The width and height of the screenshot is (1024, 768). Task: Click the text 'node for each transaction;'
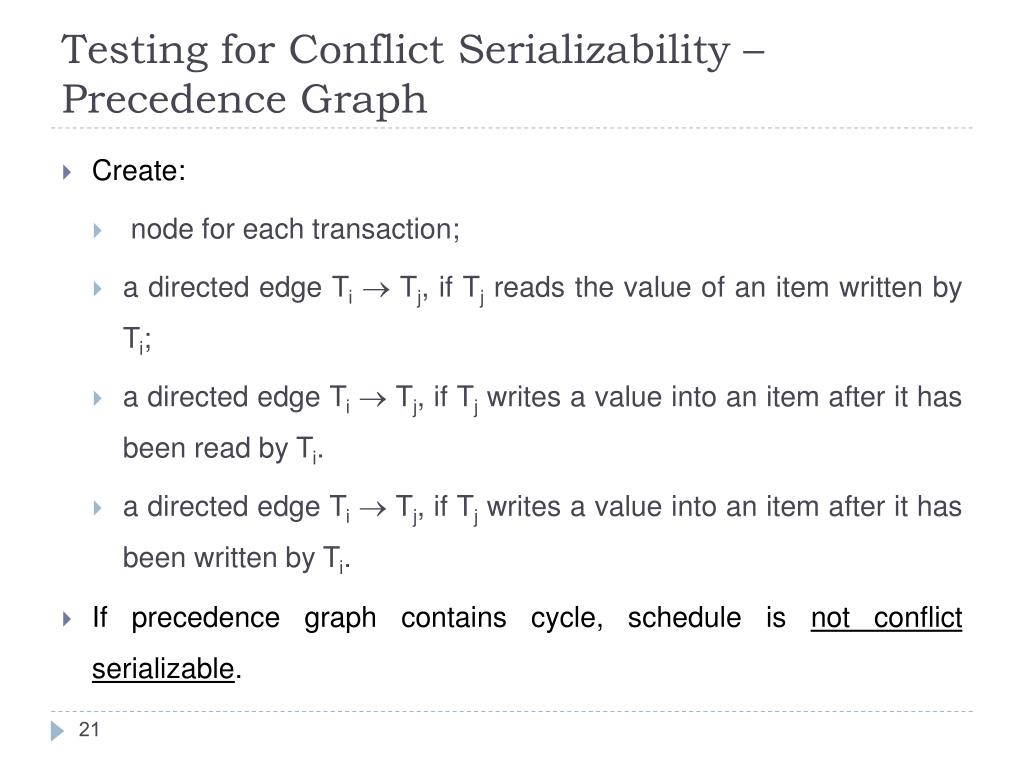coord(295,230)
